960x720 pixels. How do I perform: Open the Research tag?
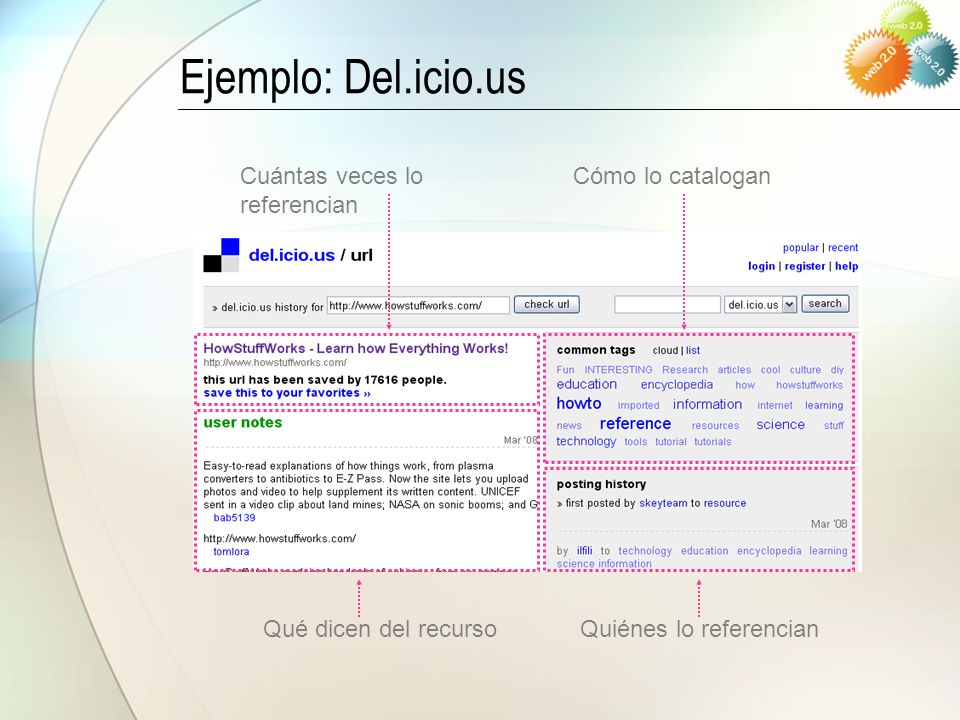point(684,370)
